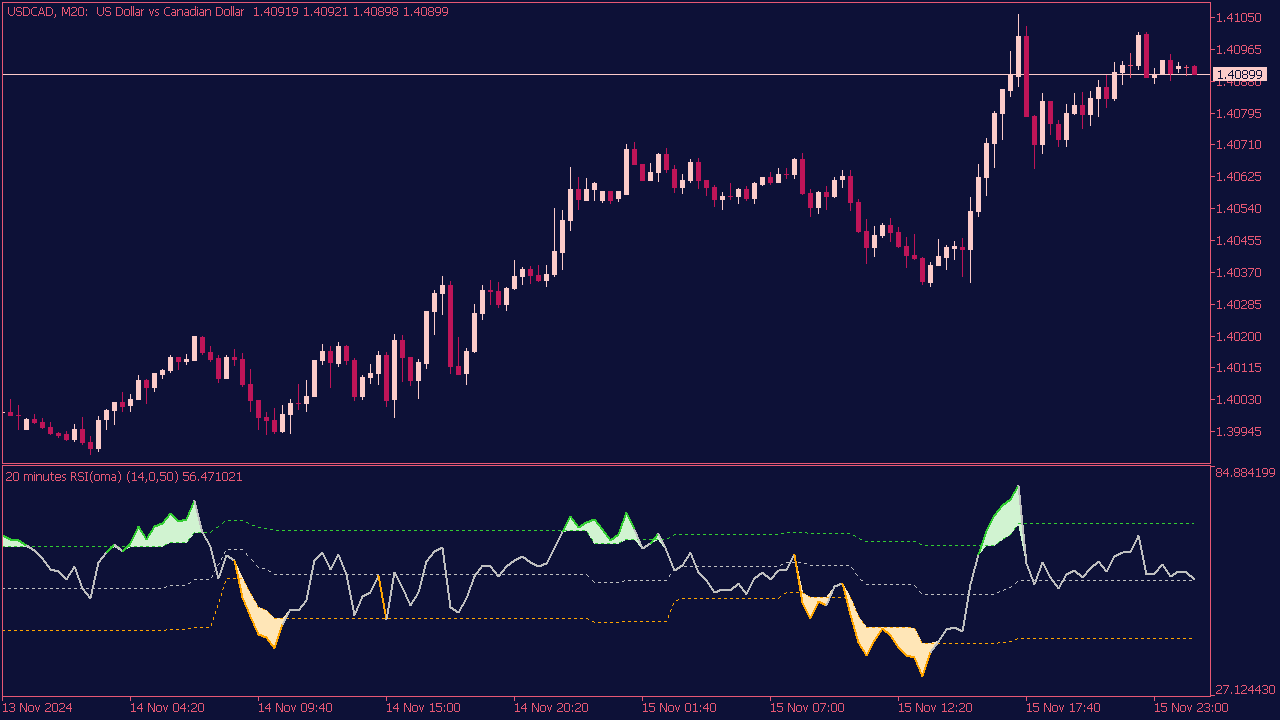Click price scale value 1.39945
Image resolution: width=1280 pixels, height=720 pixels.
click(x=1237, y=432)
